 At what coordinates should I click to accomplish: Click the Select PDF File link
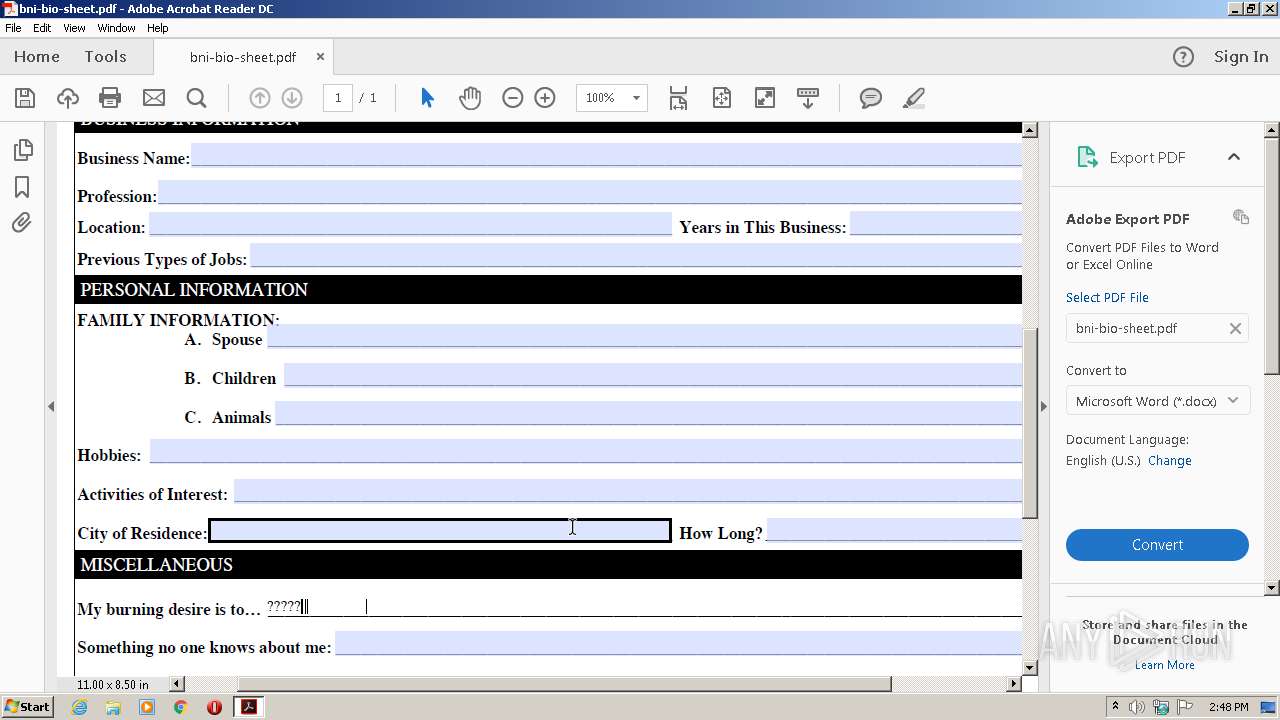tap(1107, 298)
